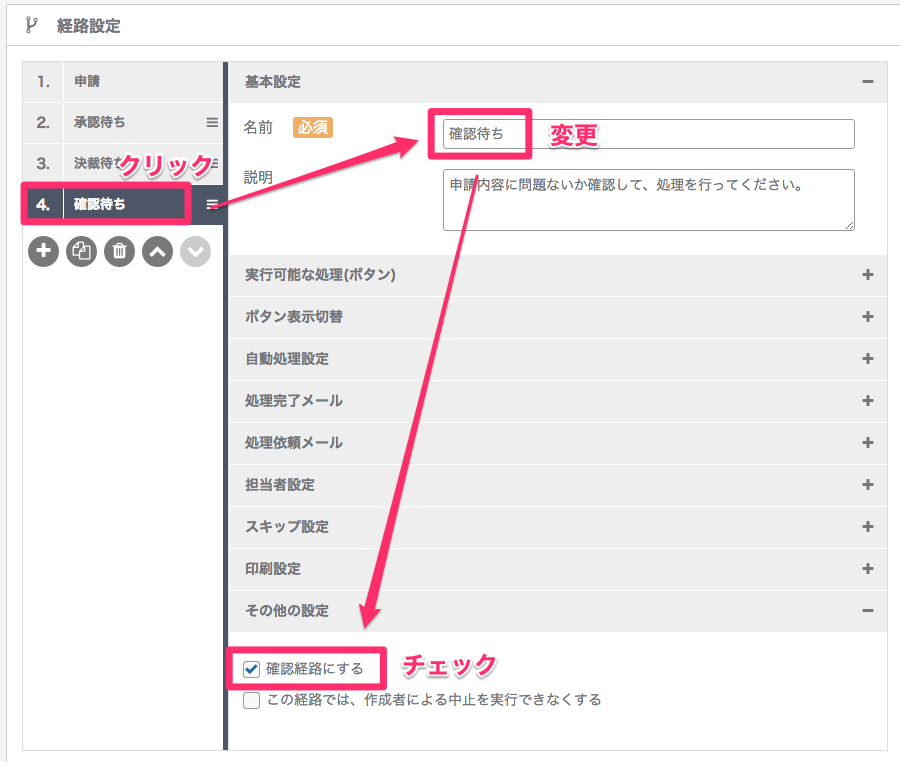Move route up with arrow icon
Image resolution: width=900 pixels, height=762 pixels.
[158, 251]
